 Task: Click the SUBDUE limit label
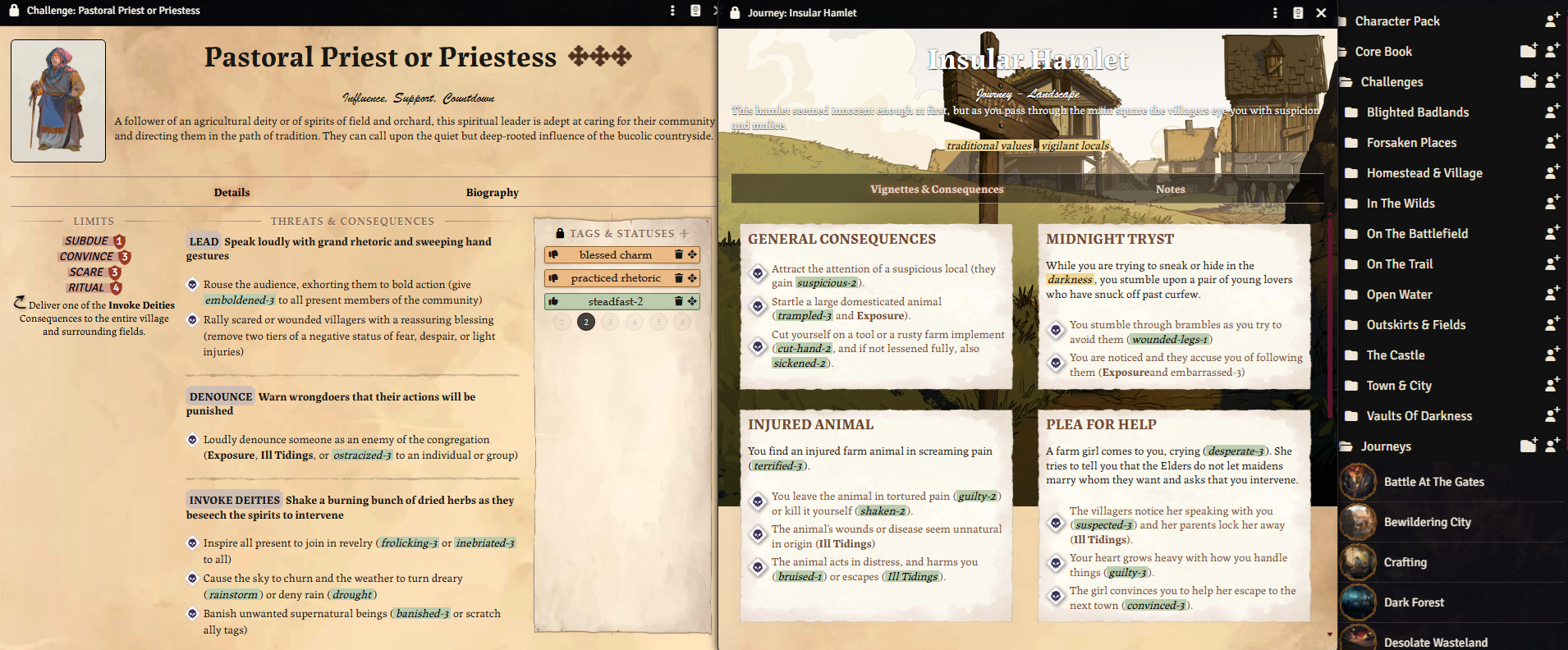(87, 241)
